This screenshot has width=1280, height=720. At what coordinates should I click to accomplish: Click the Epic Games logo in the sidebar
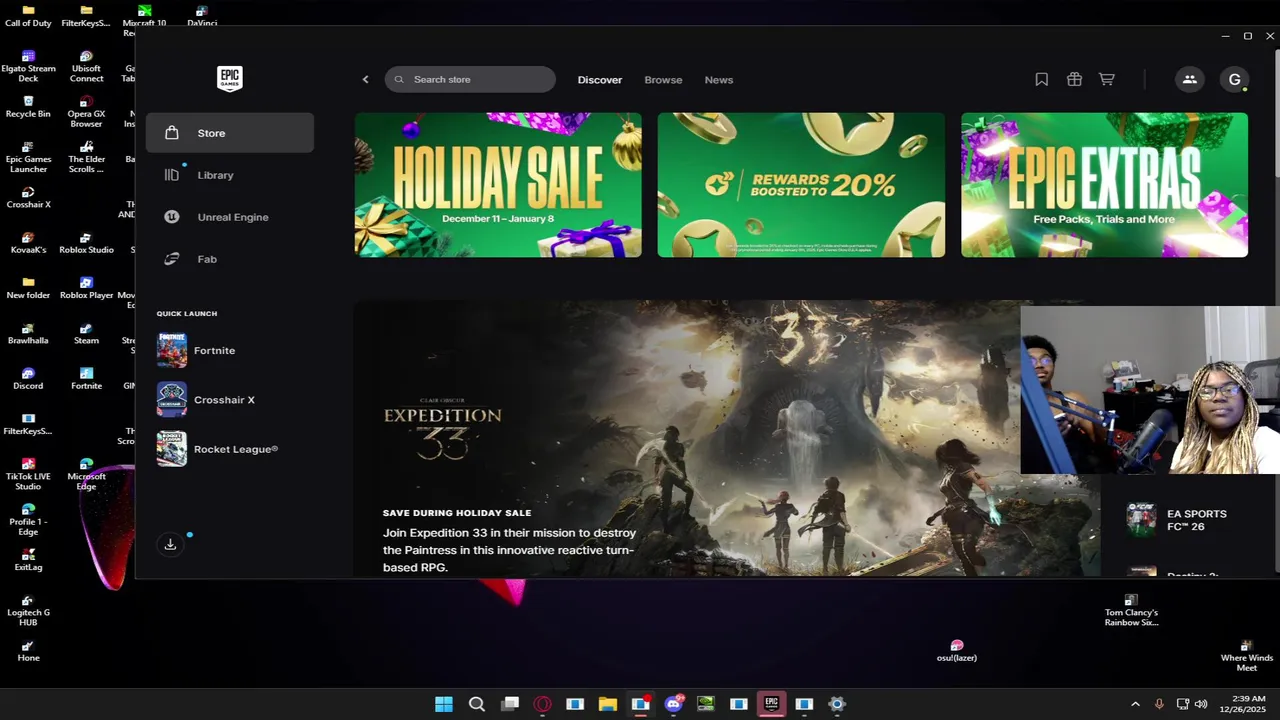pos(229,79)
